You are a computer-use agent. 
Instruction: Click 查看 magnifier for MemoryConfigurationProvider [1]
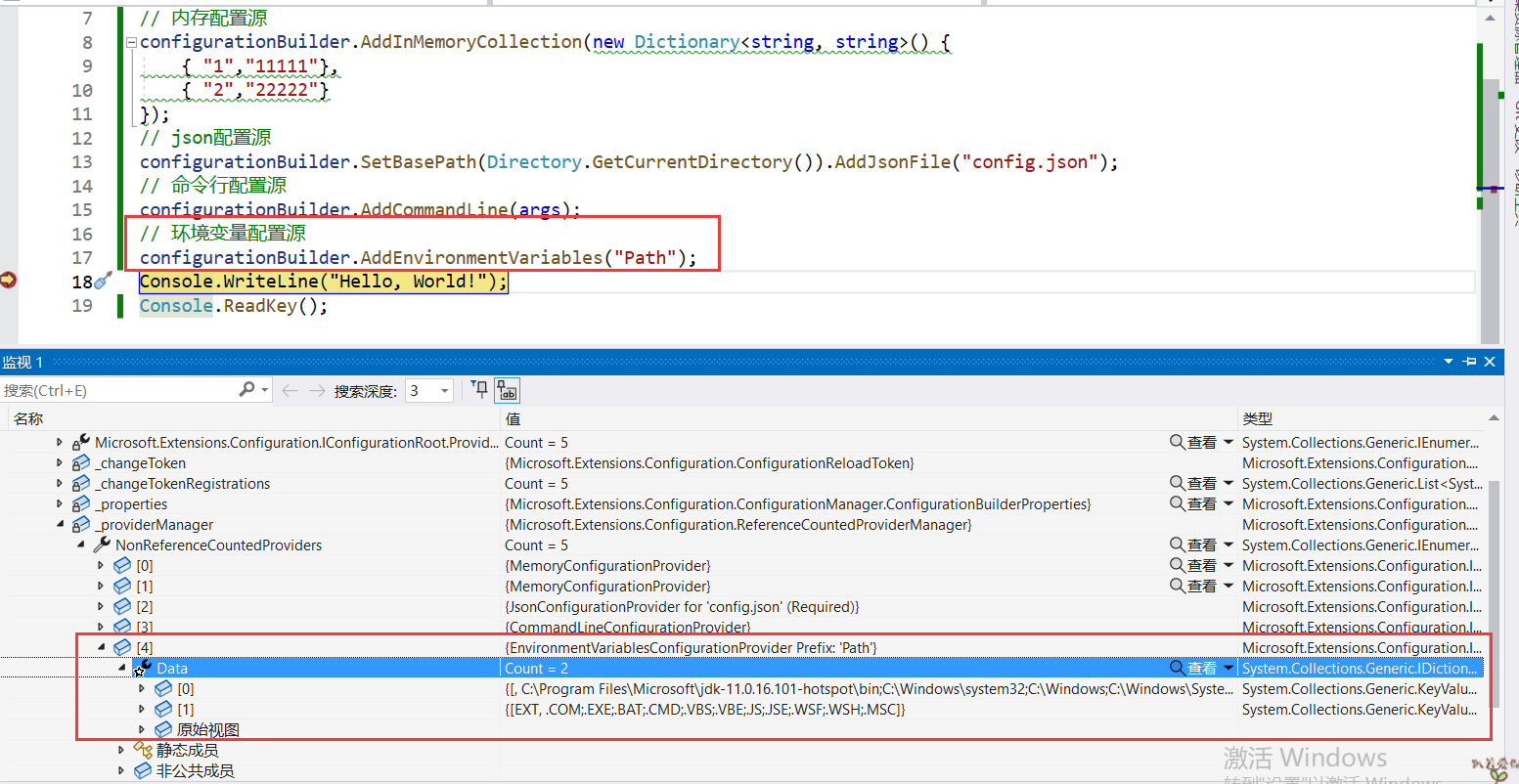[1178, 587]
